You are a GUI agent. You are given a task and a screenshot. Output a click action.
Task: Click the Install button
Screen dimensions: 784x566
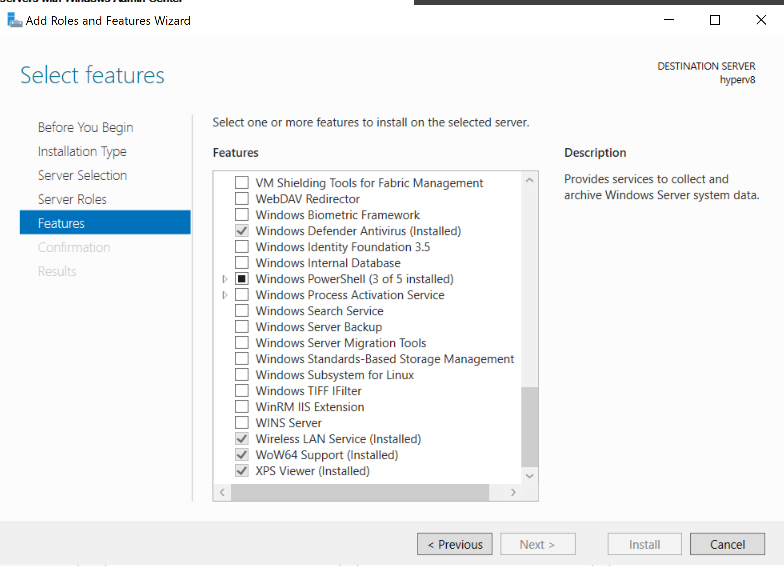(644, 544)
